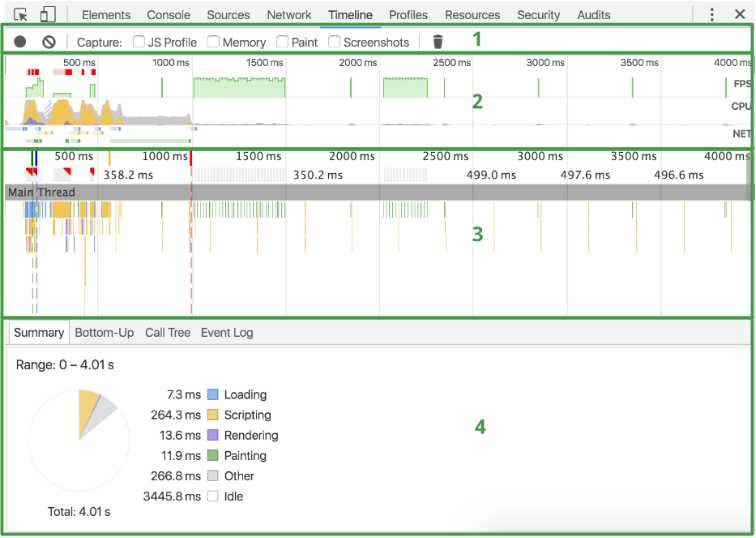Switch to the Audits tab

594,15
